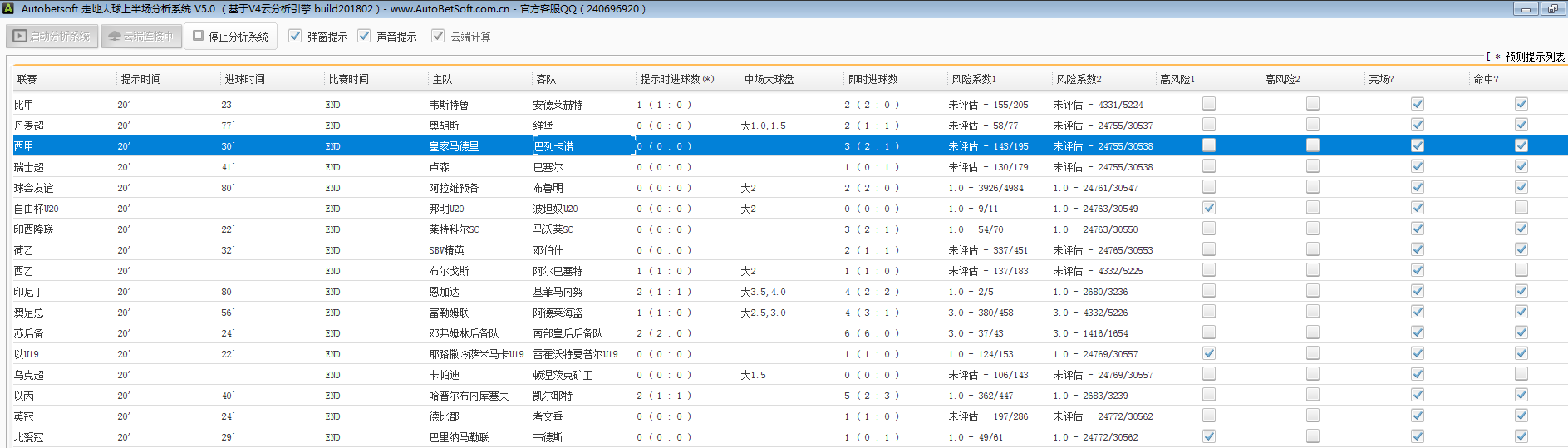Toggle the 云端计算 checkbox

[x=438, y=36]
